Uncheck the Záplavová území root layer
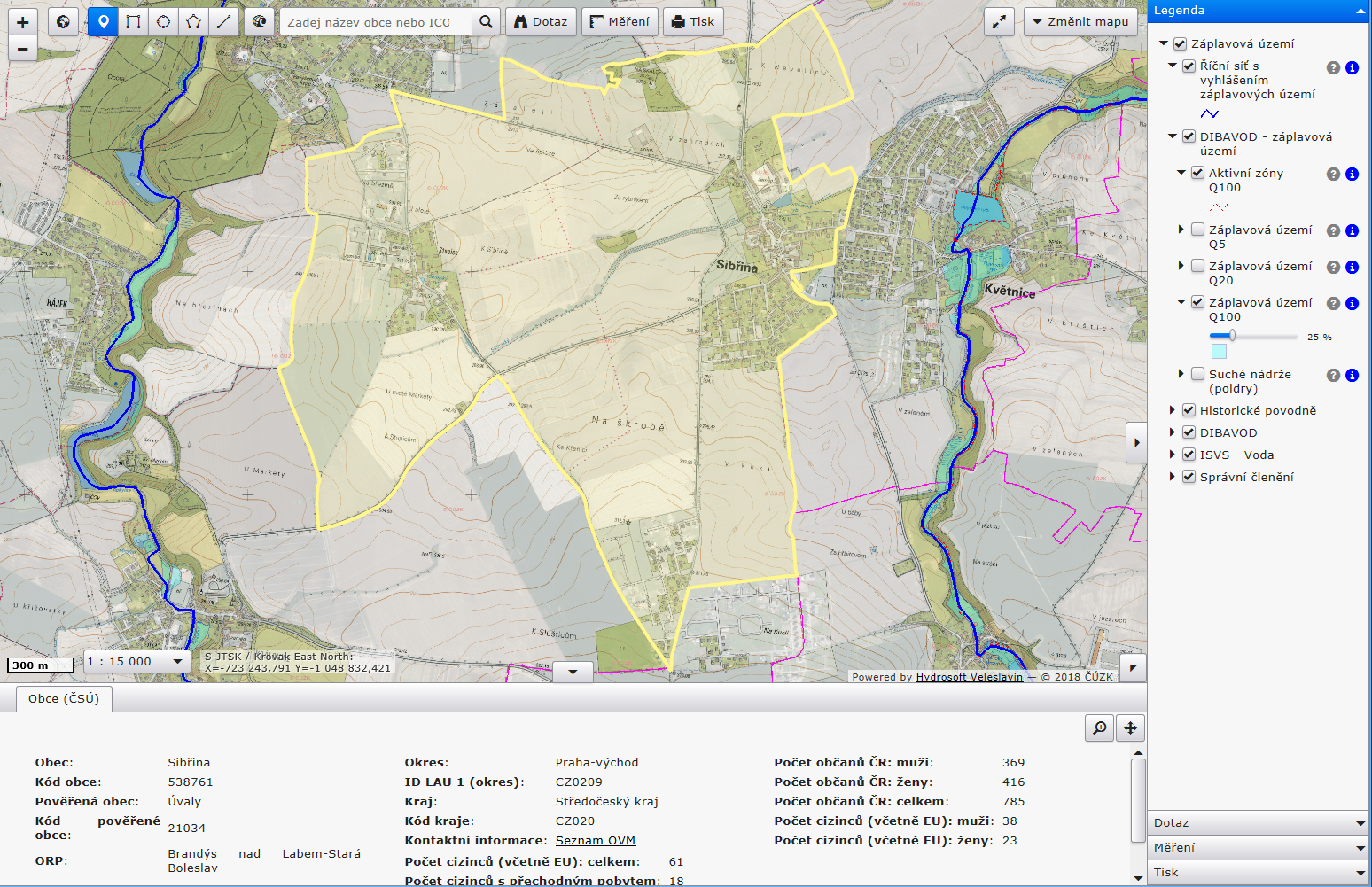 [1180, 43]
